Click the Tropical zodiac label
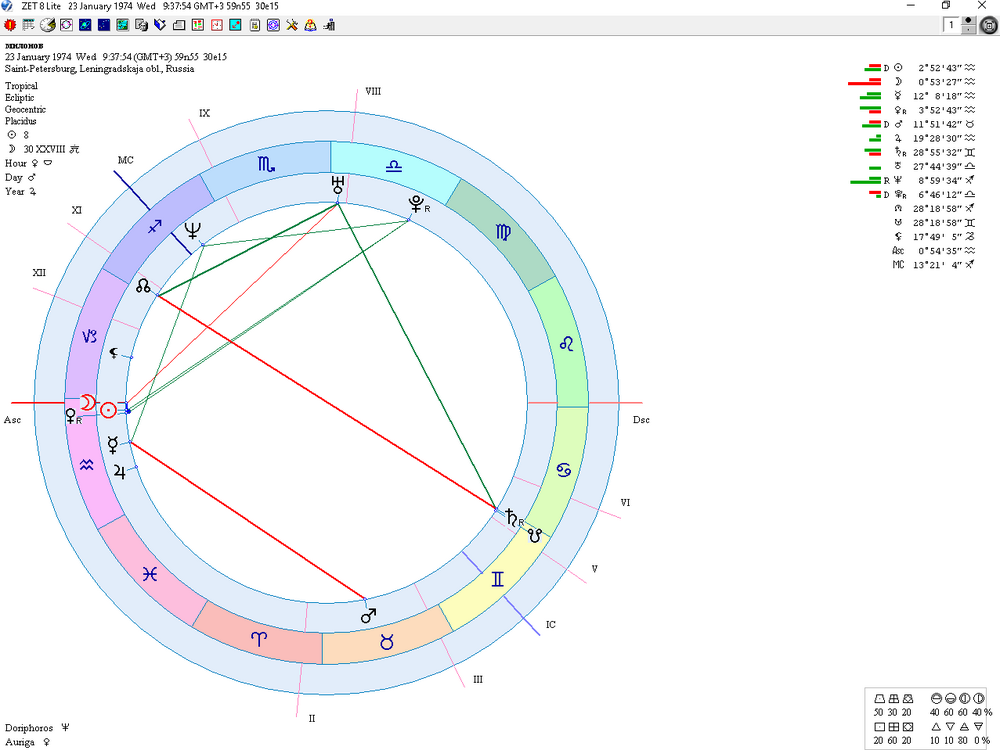This screenshot has width=1000, height=750. point(21,86)
